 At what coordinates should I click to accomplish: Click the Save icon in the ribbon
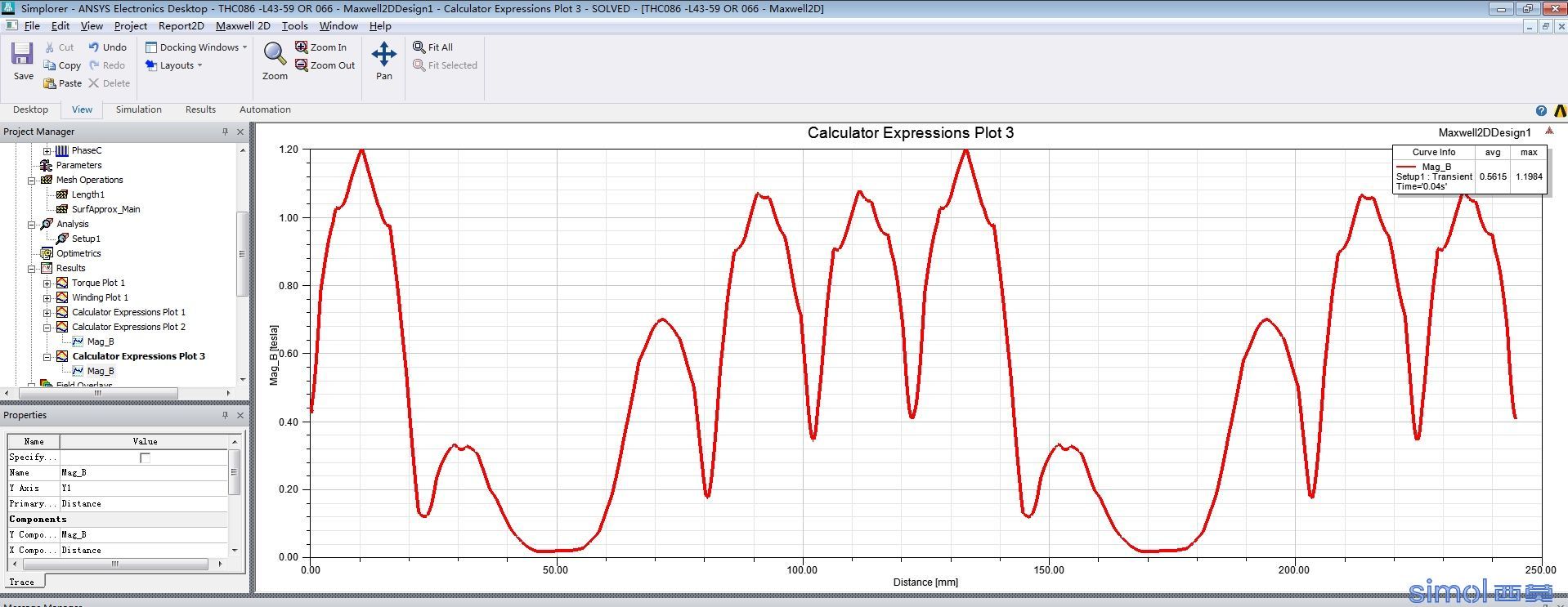click(22, 55)
